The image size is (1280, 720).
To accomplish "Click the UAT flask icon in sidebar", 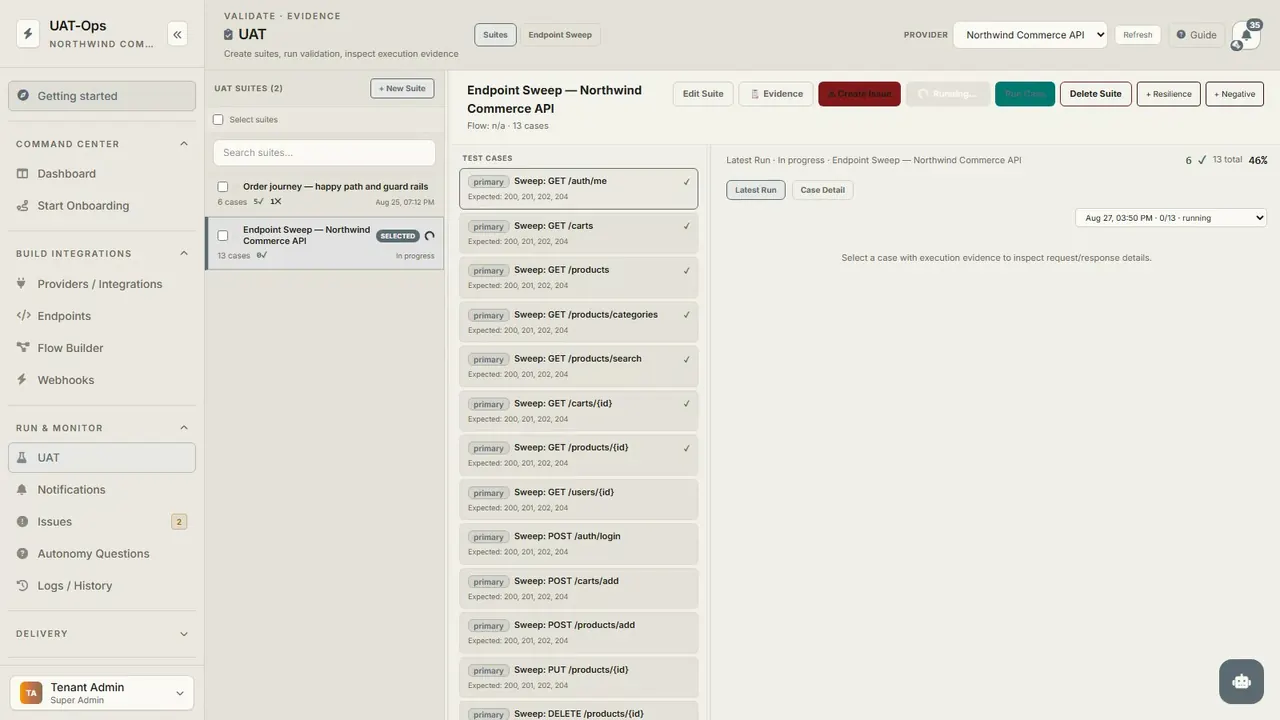I will coord(23,458).
